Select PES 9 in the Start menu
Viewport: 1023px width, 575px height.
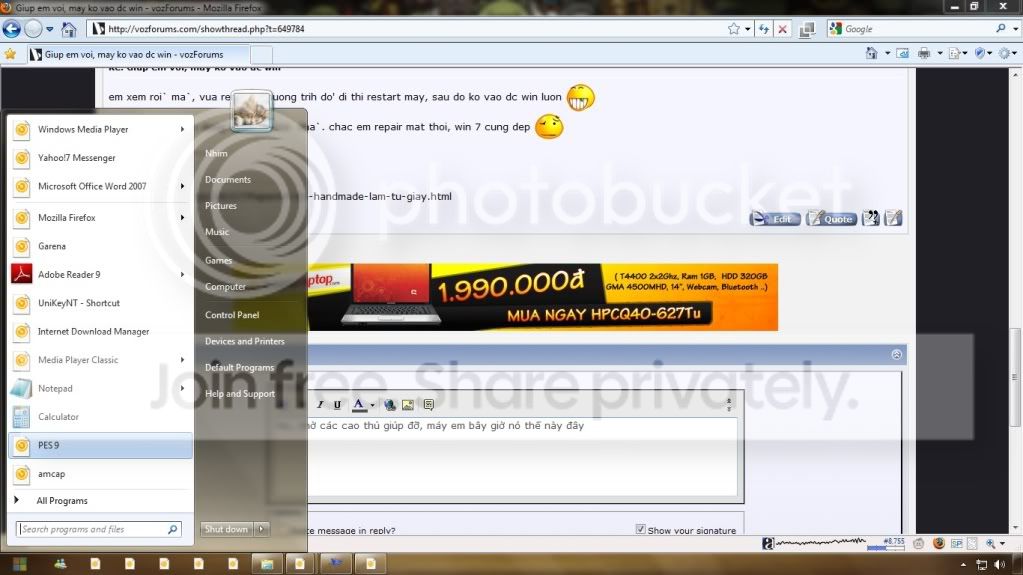tap(100, 445)
